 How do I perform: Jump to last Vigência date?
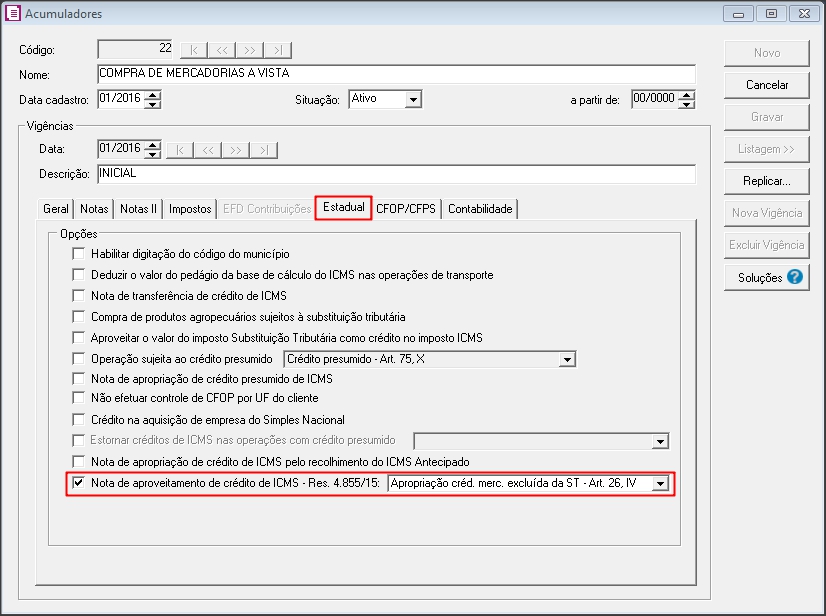click(x=263, y=150)
